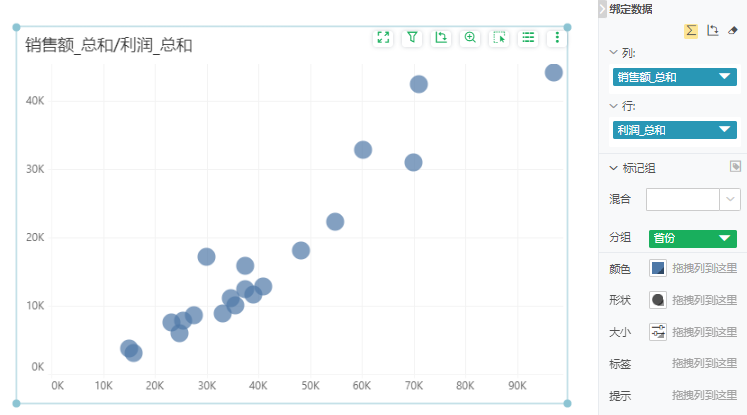Toggle the sigma aggregate button
Screen dimensions: 747x415
coord(691,30)
